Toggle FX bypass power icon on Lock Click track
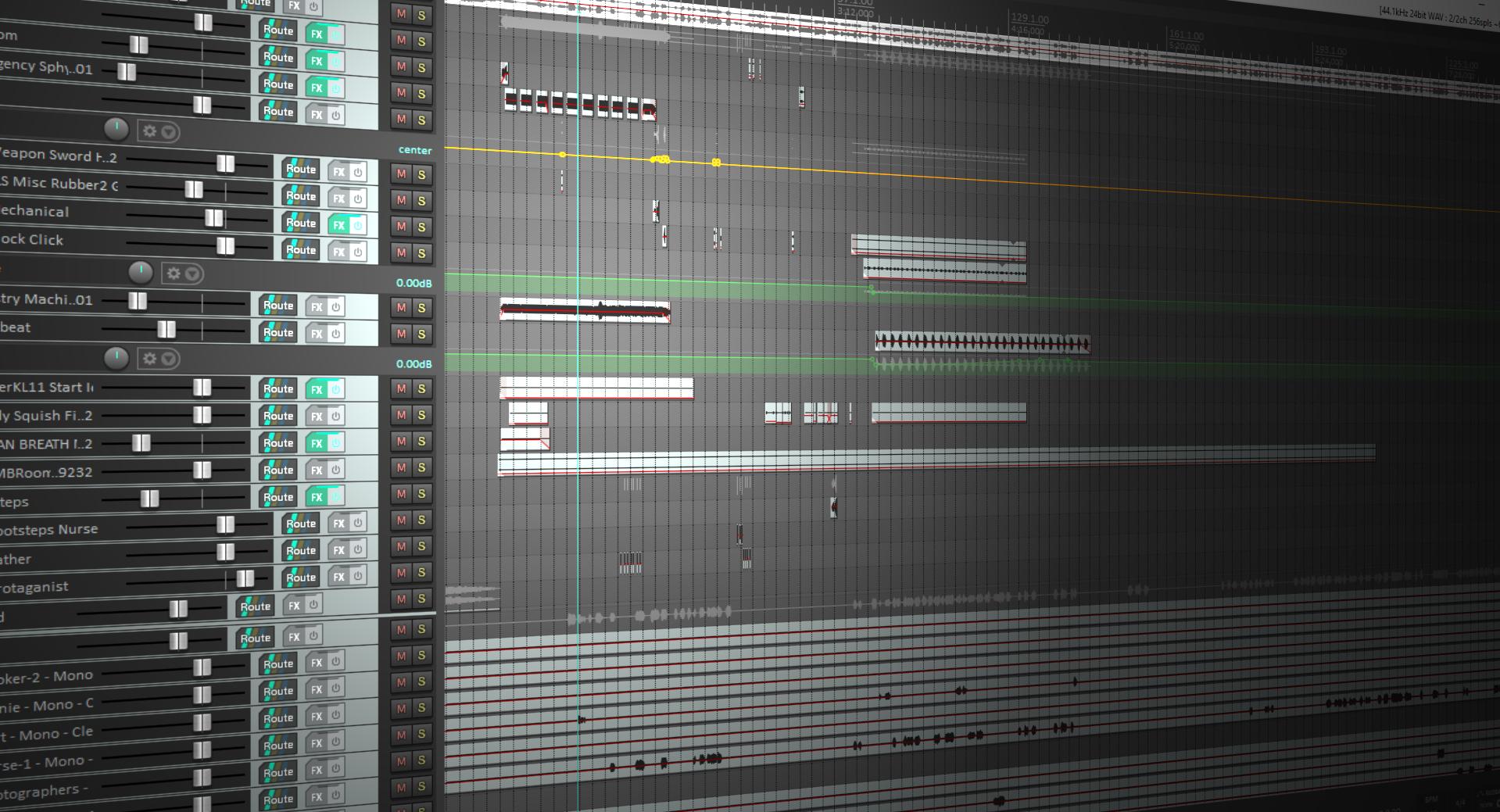 [357, 252]
